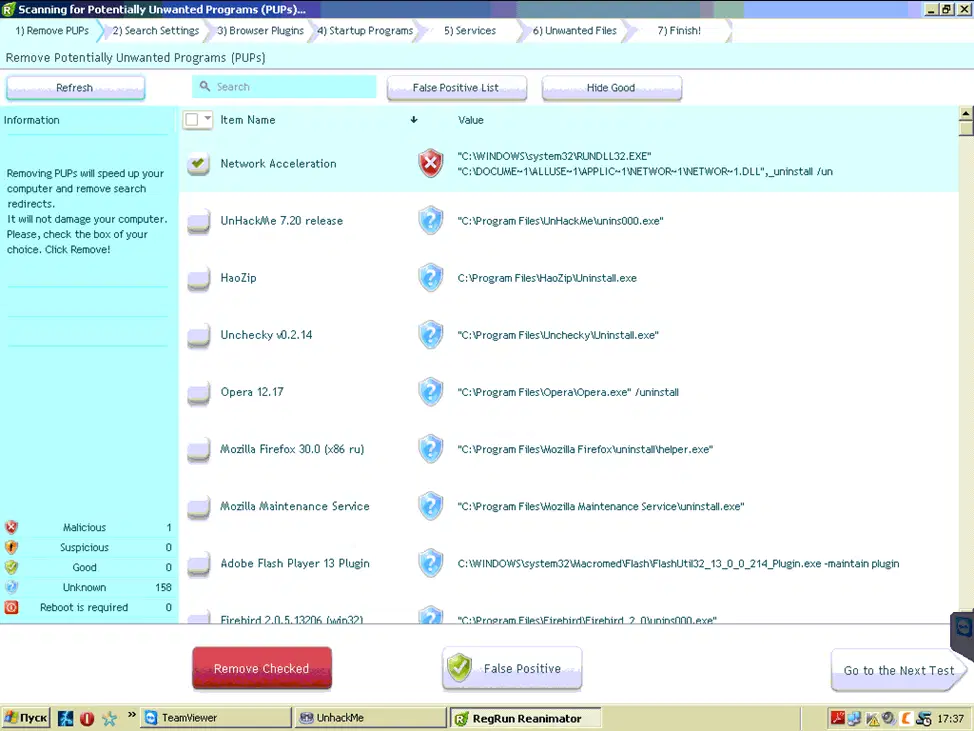
Task: Toggle the select-all checkbox in the header
Action: [192, 119]
